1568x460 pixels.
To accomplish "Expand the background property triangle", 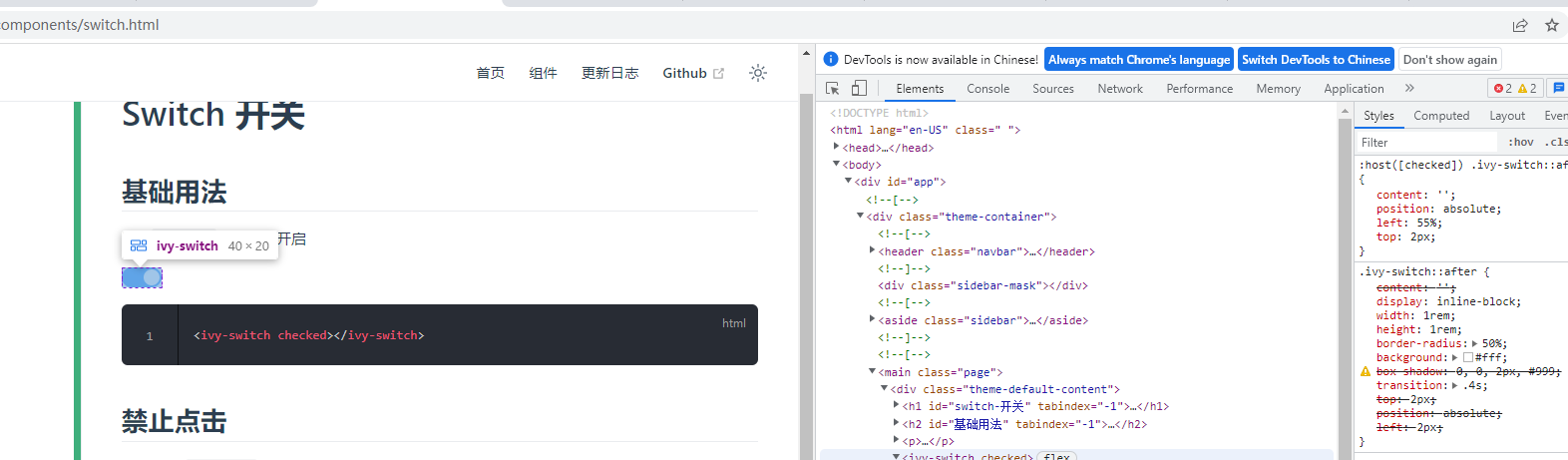I will (x=1455, y=357).
